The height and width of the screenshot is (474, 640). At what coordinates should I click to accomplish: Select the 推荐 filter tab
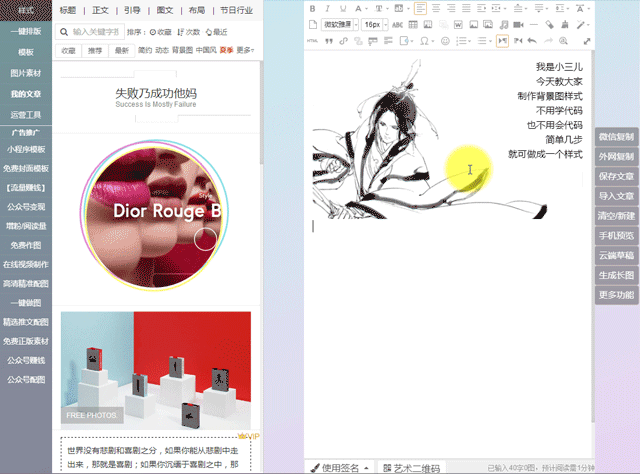95,51
